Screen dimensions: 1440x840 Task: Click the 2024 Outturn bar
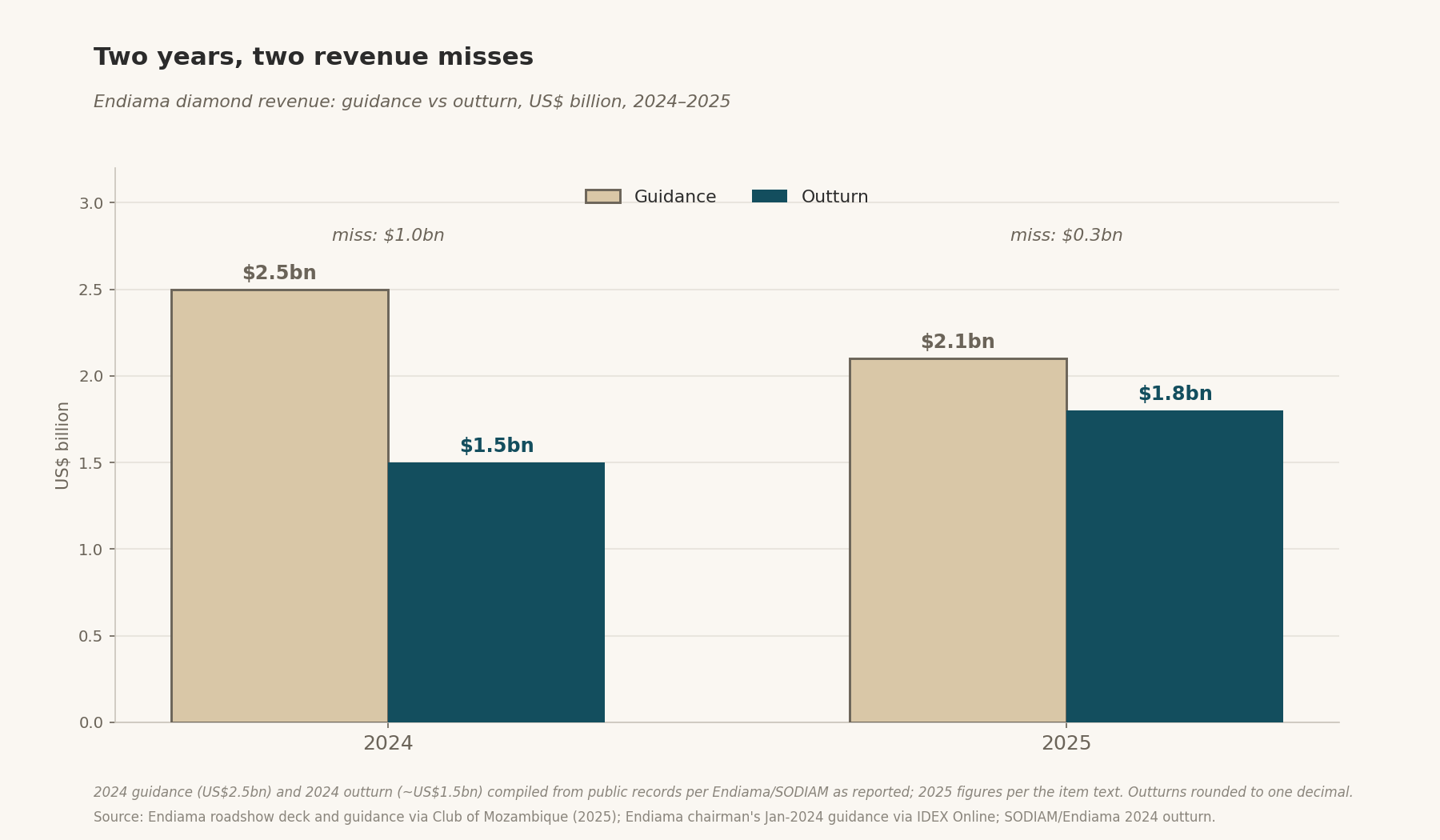[x=497, y=592]
